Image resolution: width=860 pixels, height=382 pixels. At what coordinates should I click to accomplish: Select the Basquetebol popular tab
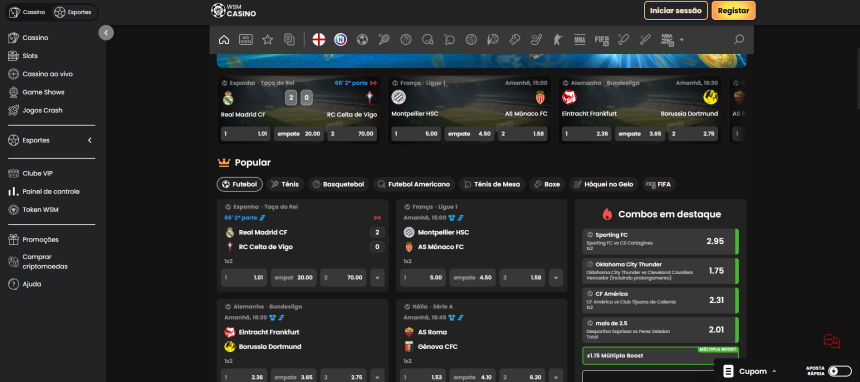coord(338,184)
